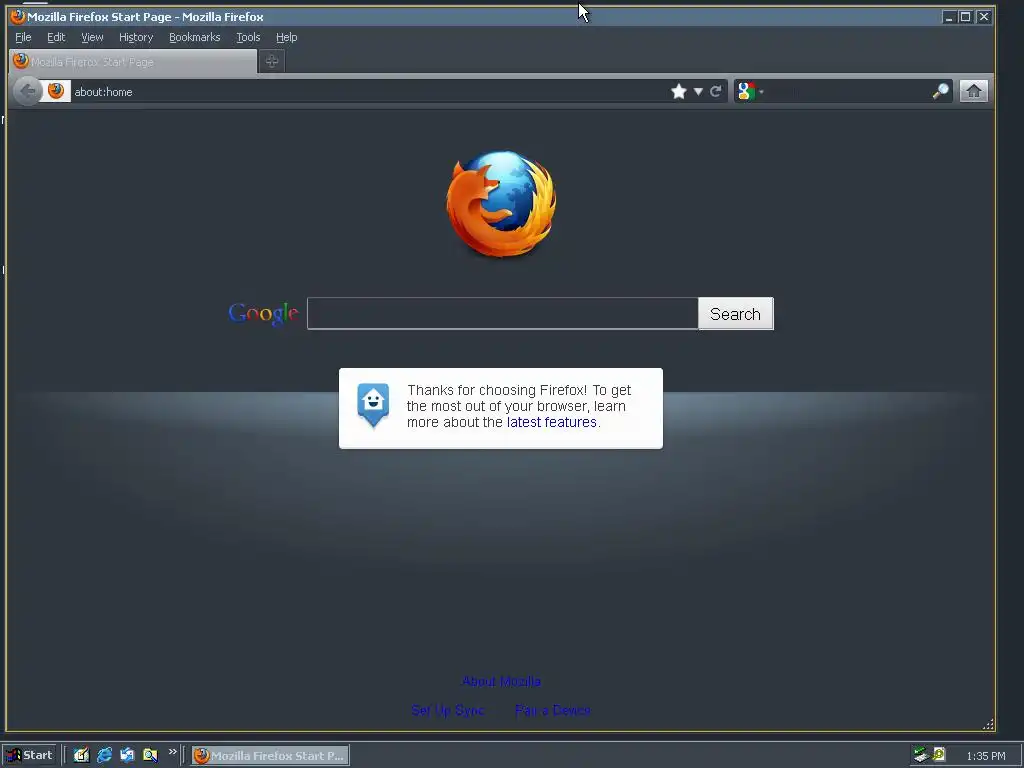
Task: Click the window resize grip icon
Action: pos(988,724)
